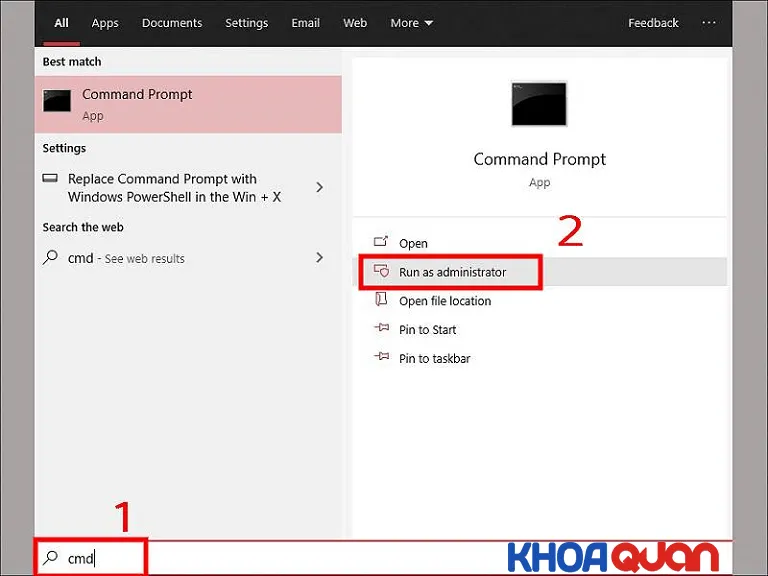Open the Email search tab
Image resolution: width=768 pixels, height=576 pixels.
(x=305, y=23)
